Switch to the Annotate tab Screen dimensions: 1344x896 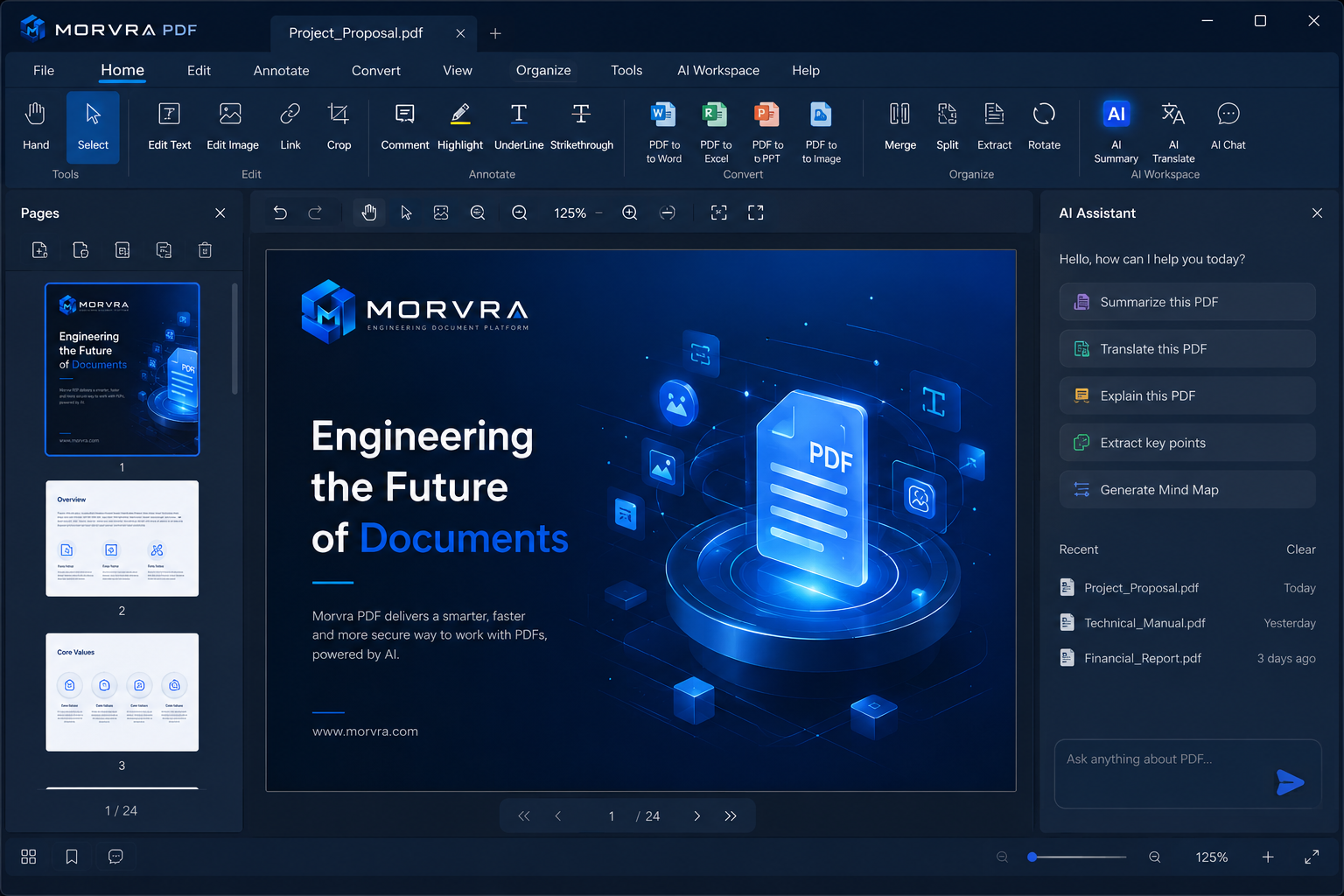tap(281, 71)
